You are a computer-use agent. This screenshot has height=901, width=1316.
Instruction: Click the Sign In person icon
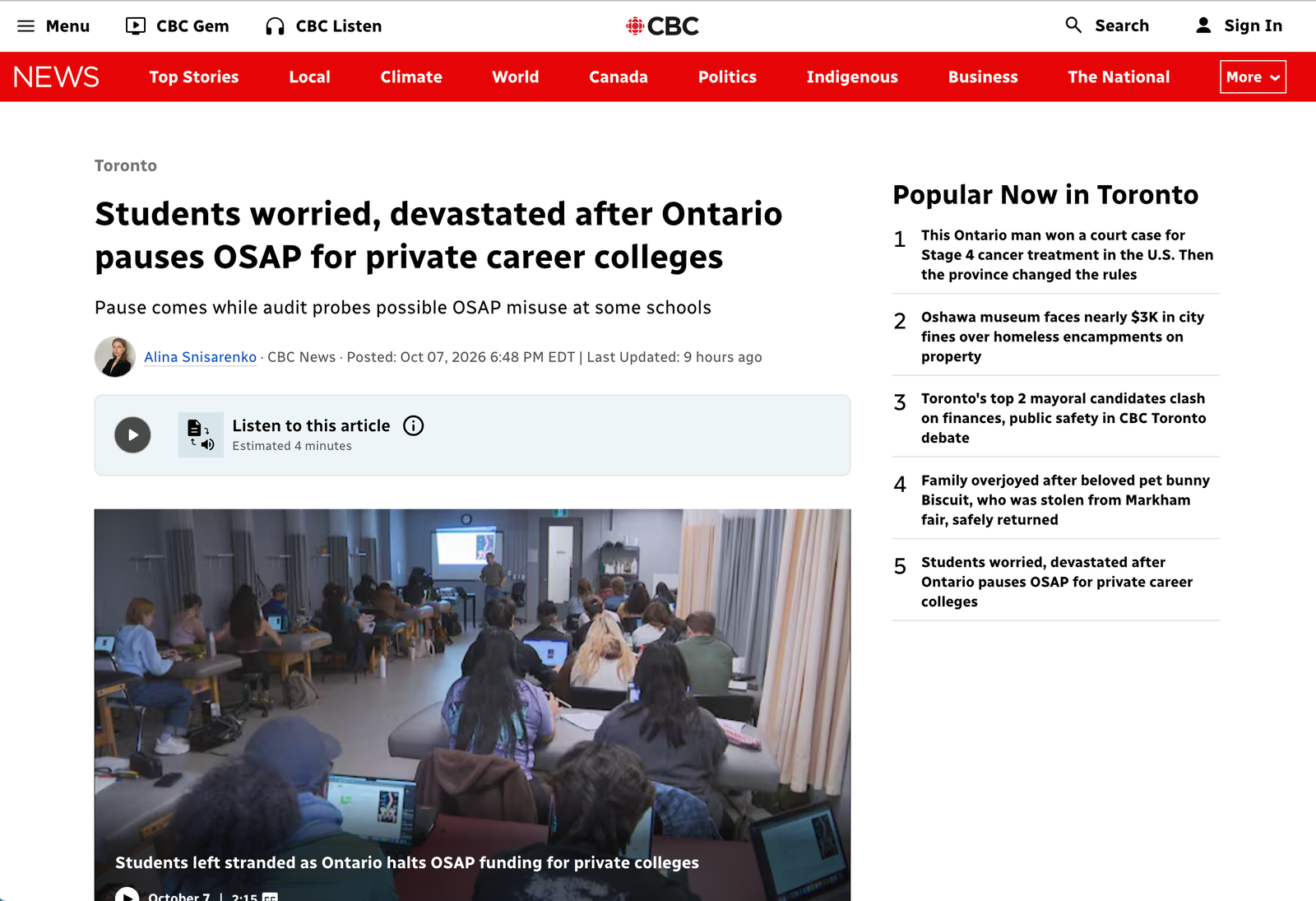pos(1203,26)
